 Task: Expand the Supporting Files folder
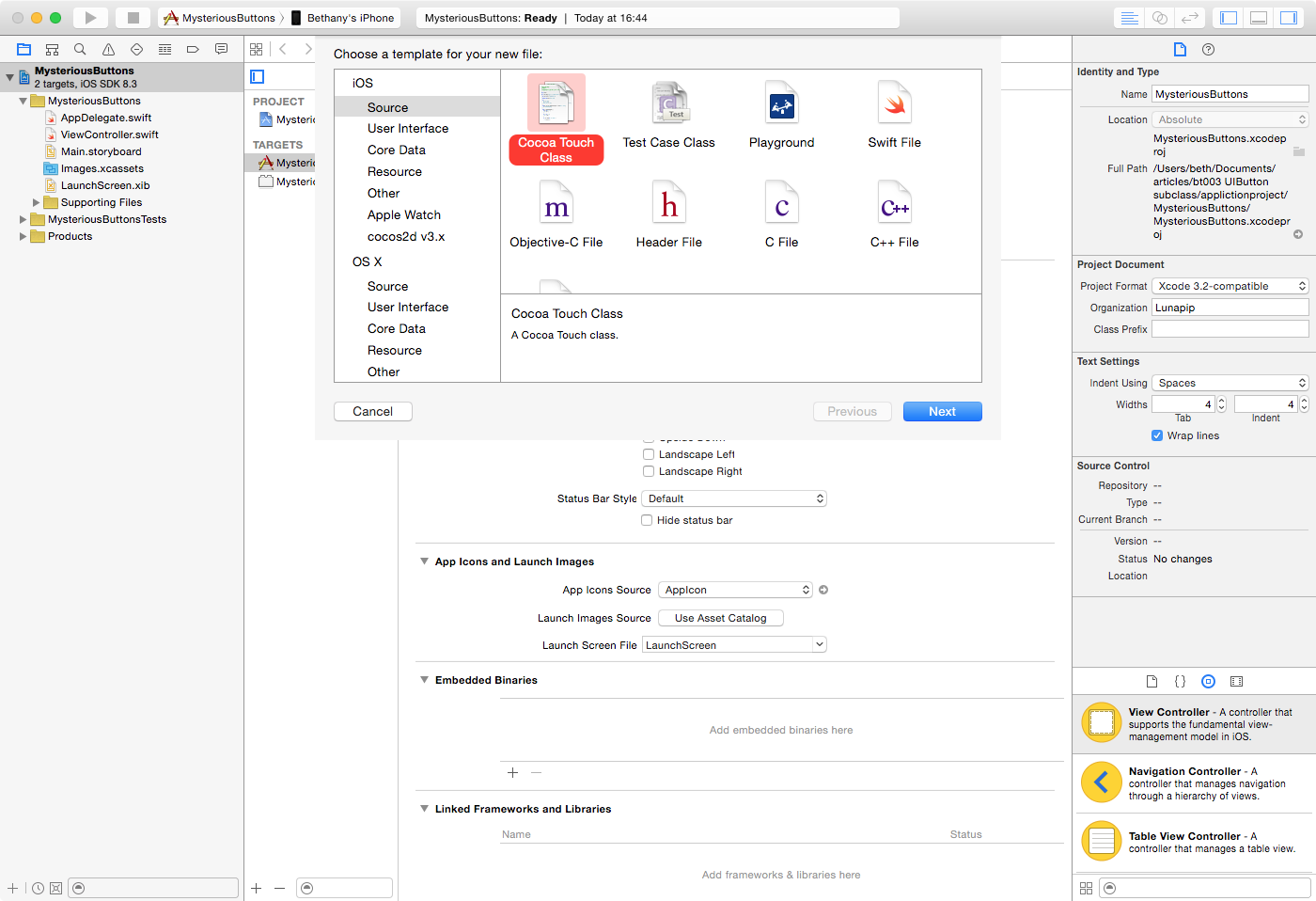(36, 202)
